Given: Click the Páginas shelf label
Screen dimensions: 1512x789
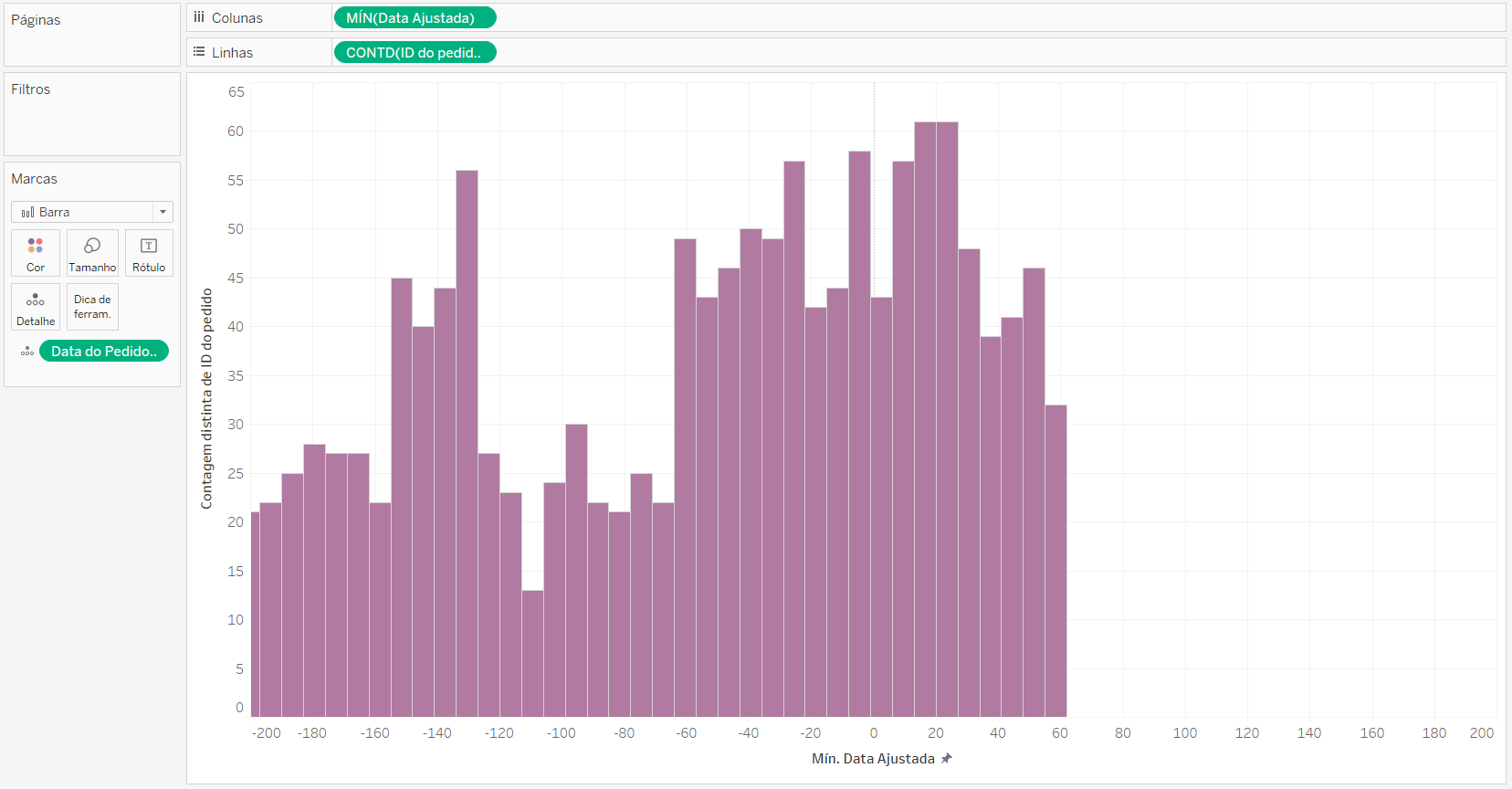Looking at the screenshot, I should 36,19.
